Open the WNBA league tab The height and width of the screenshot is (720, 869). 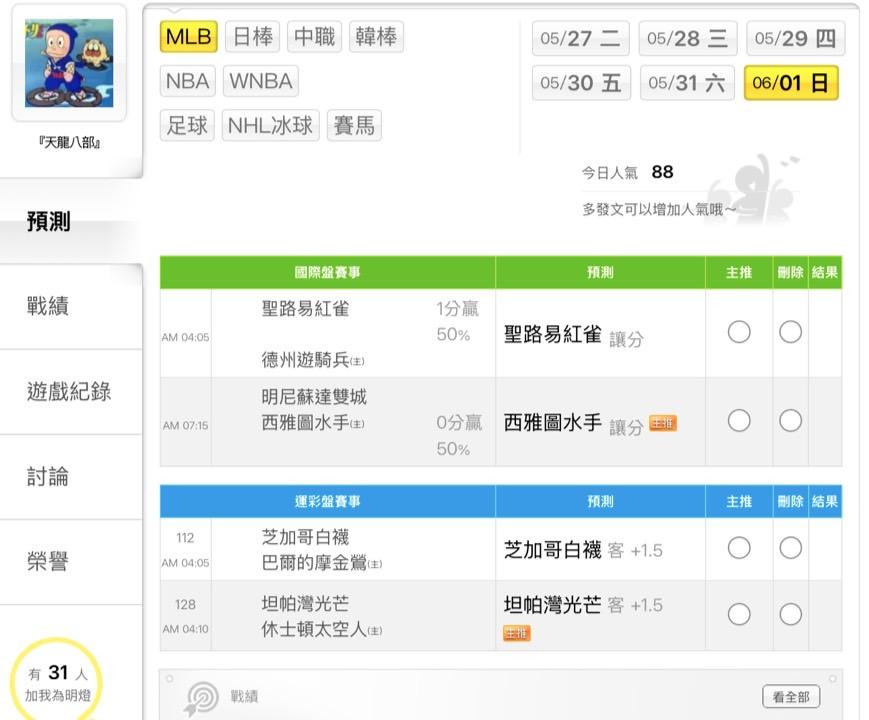coord(261,81)
